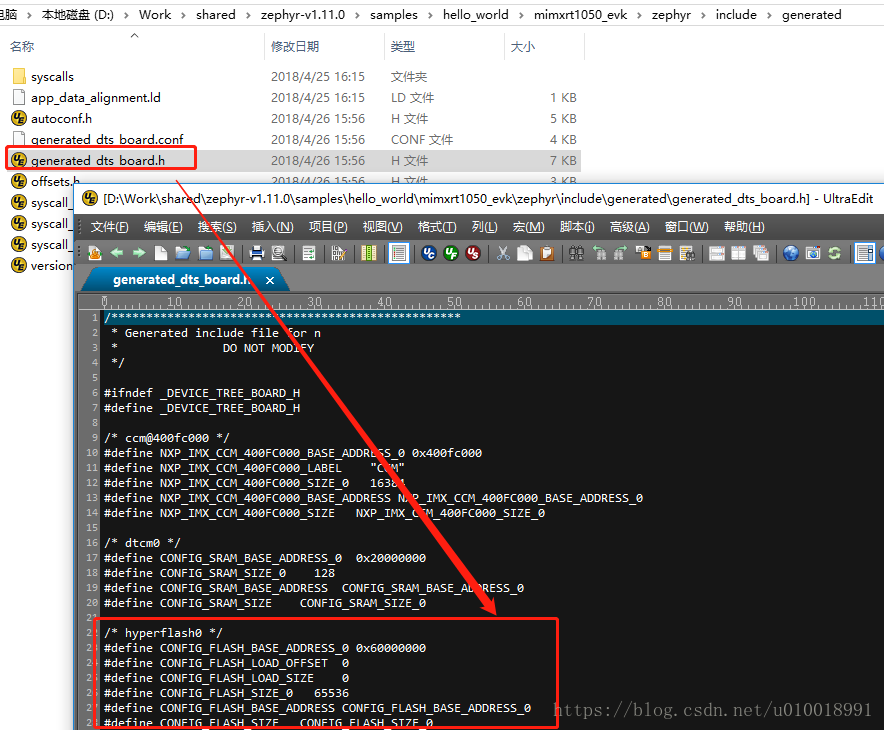
Task: Toggle the highlighted side panel layout icon
Action: point(865,253)
